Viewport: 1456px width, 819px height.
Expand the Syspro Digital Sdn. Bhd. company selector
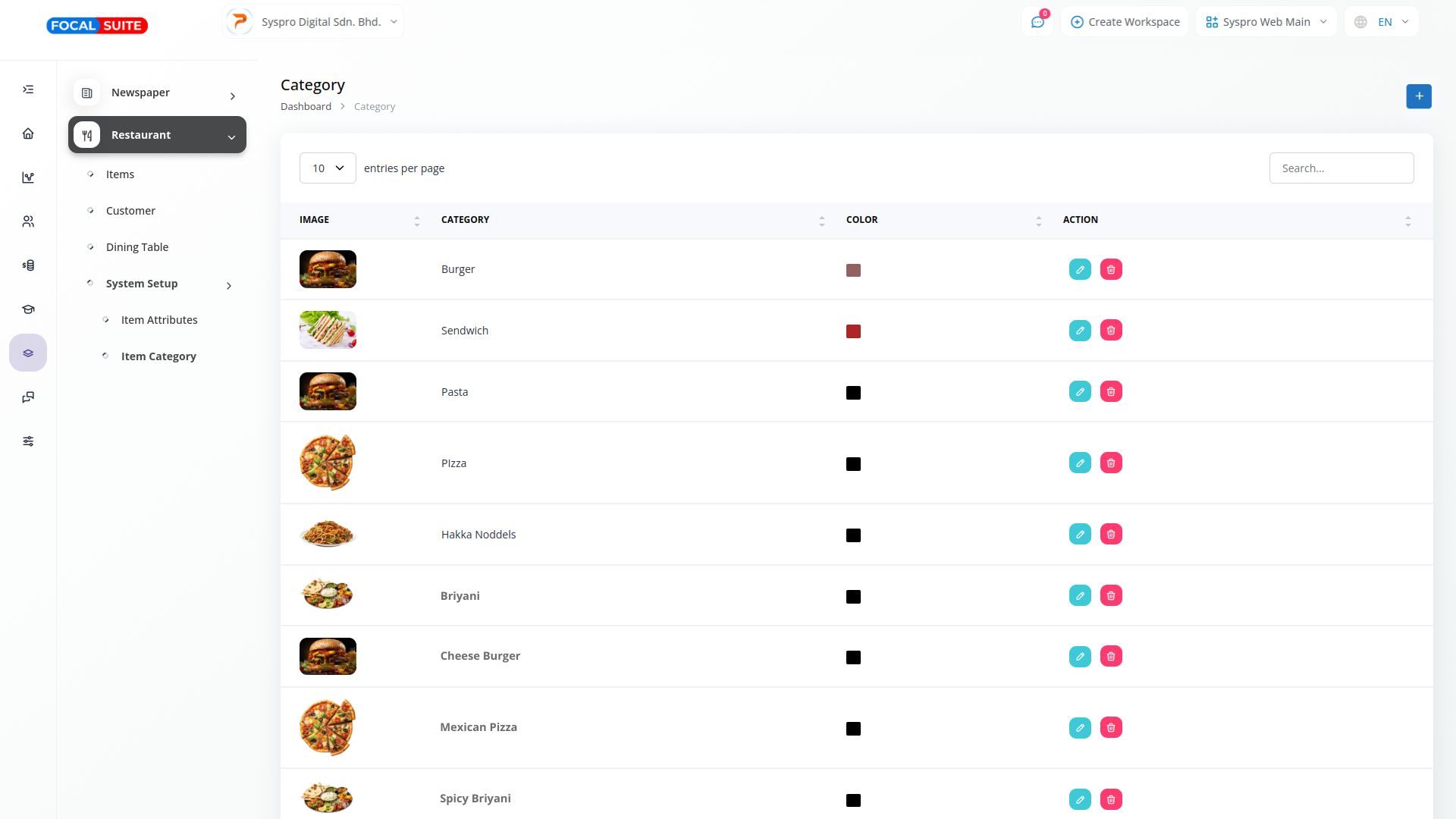coord(313,22)
